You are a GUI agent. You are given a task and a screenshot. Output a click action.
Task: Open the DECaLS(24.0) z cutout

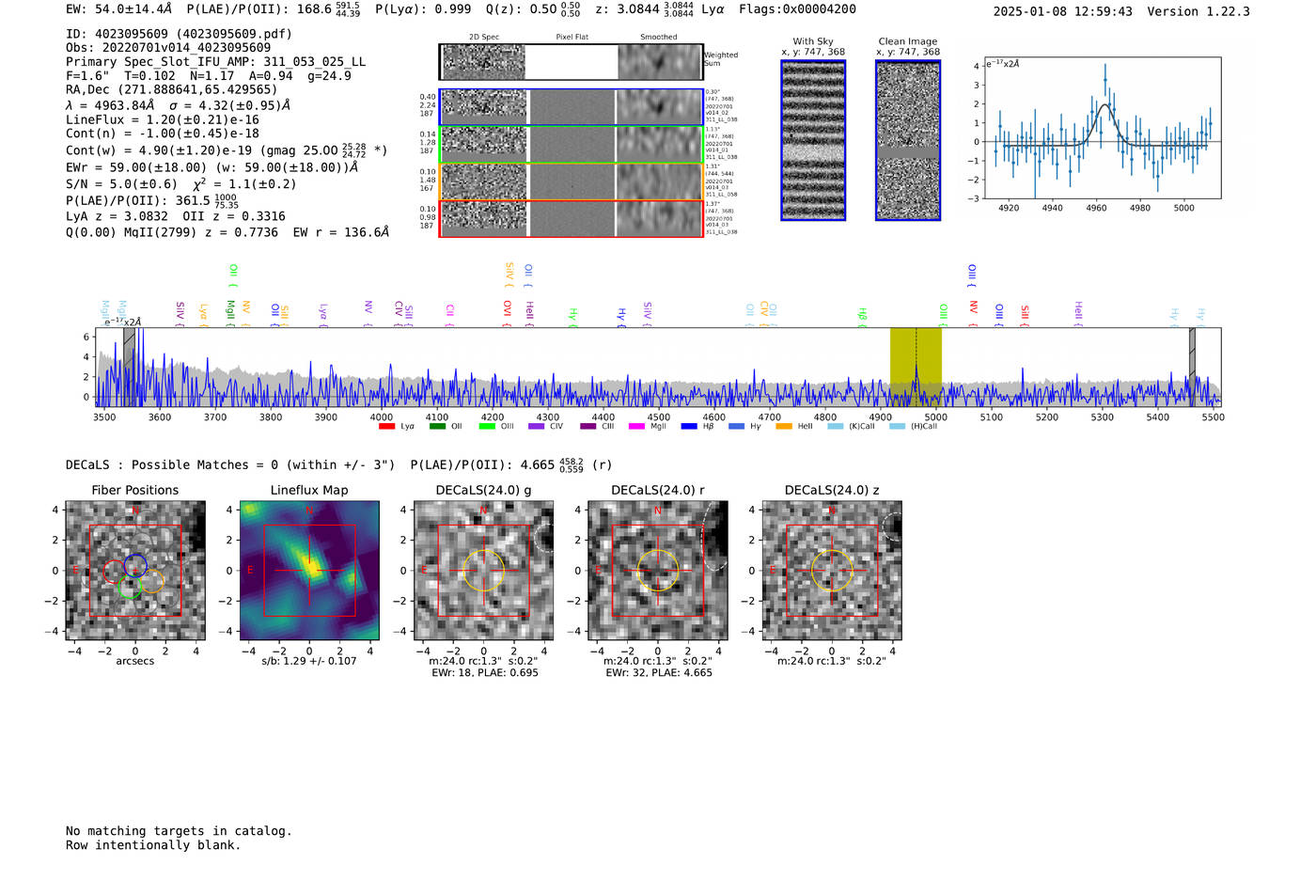click(x=832, y=571)
